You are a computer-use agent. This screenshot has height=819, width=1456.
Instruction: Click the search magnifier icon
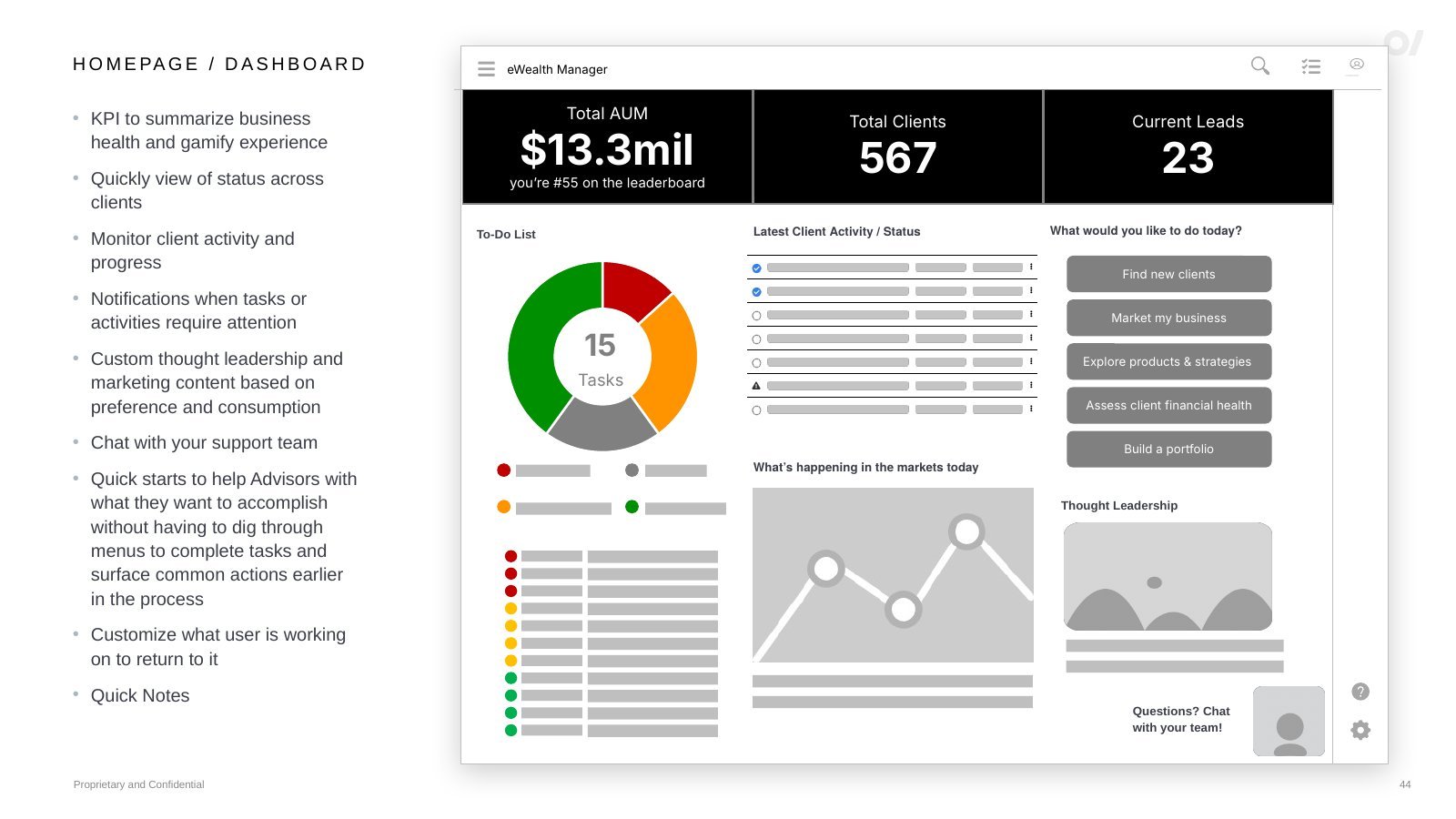pyautogui.click(x=1260, y=66)
